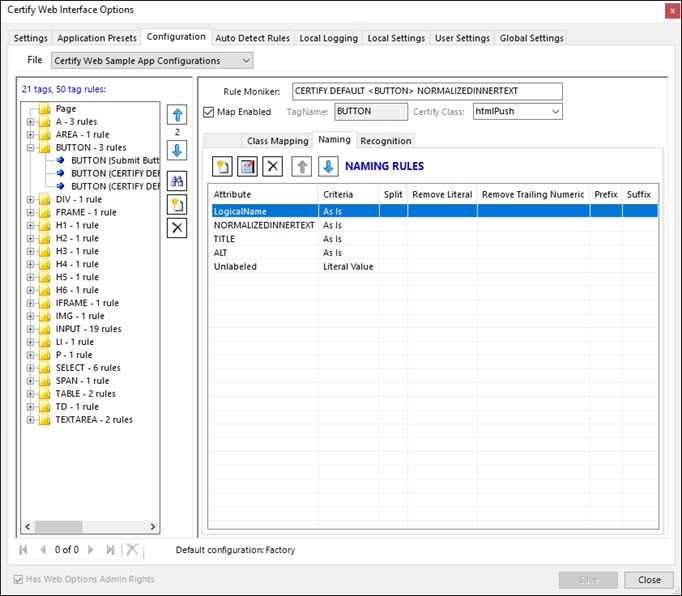Switch to the Local Logging tab
The width and height of the screenshot is (682, 596).
tap(328, 38)
